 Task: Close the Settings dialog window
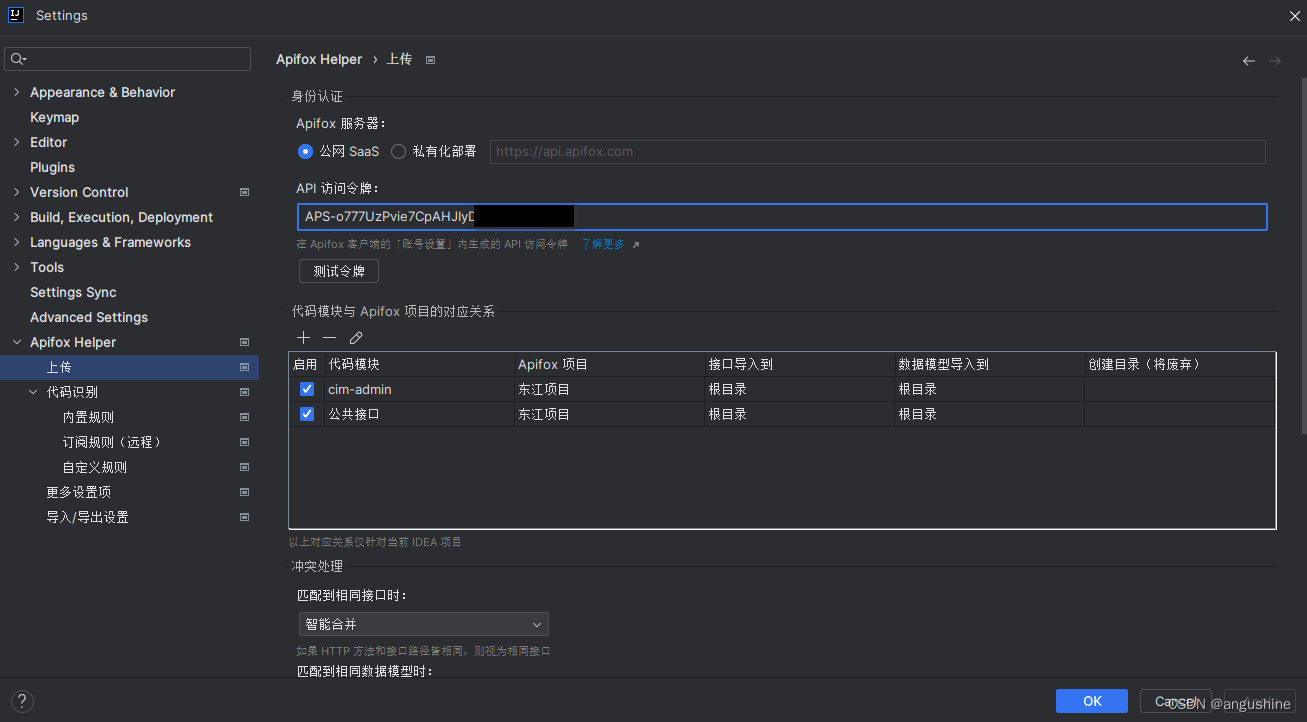click(1294, 15)
